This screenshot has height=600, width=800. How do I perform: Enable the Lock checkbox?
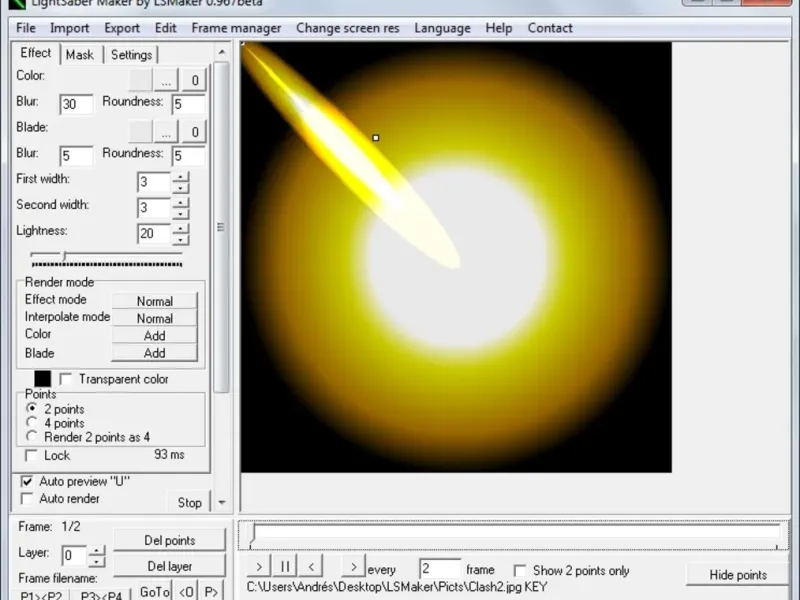pos(31,455)
